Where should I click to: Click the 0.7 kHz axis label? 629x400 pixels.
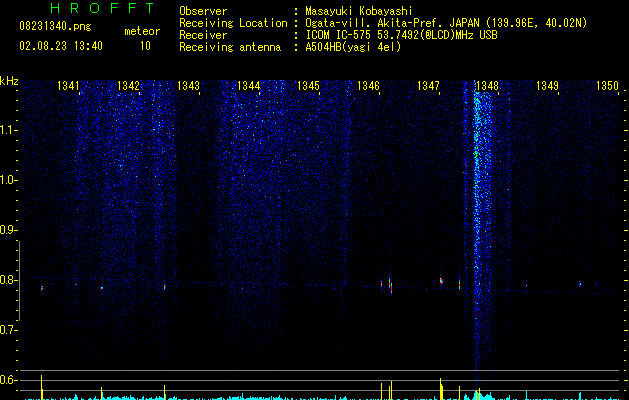(x=7, y=330)
